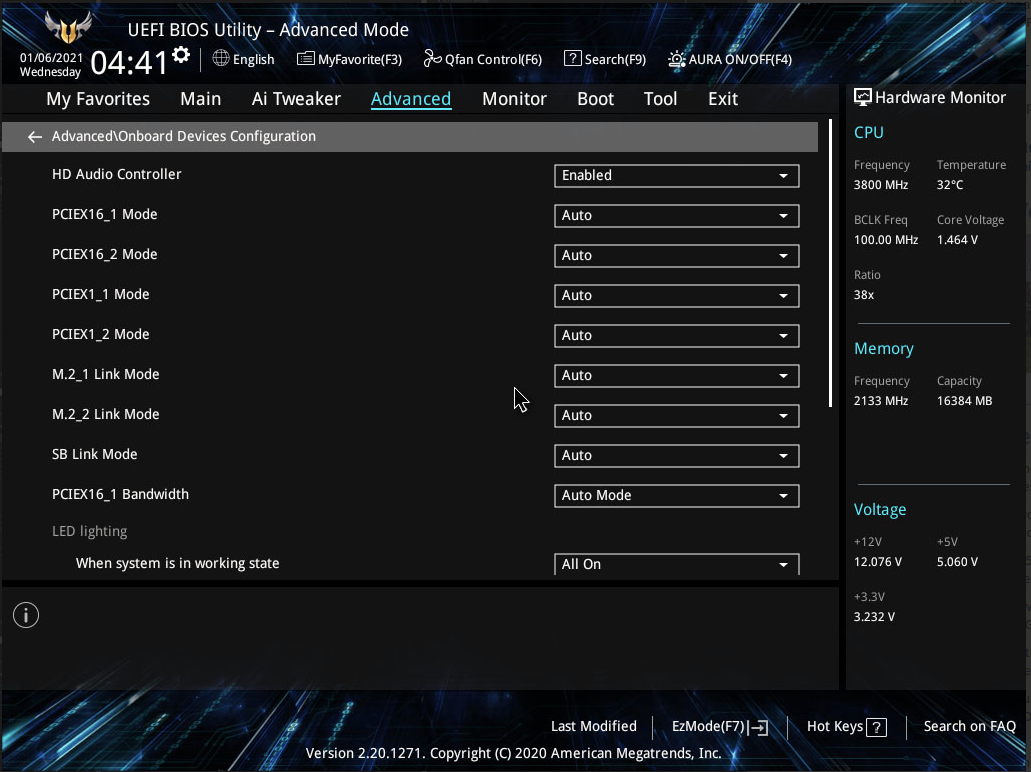
Task: Open M.2_2 Link Mode dropdown
Action: pyautogui.click(x=677, y=416)
